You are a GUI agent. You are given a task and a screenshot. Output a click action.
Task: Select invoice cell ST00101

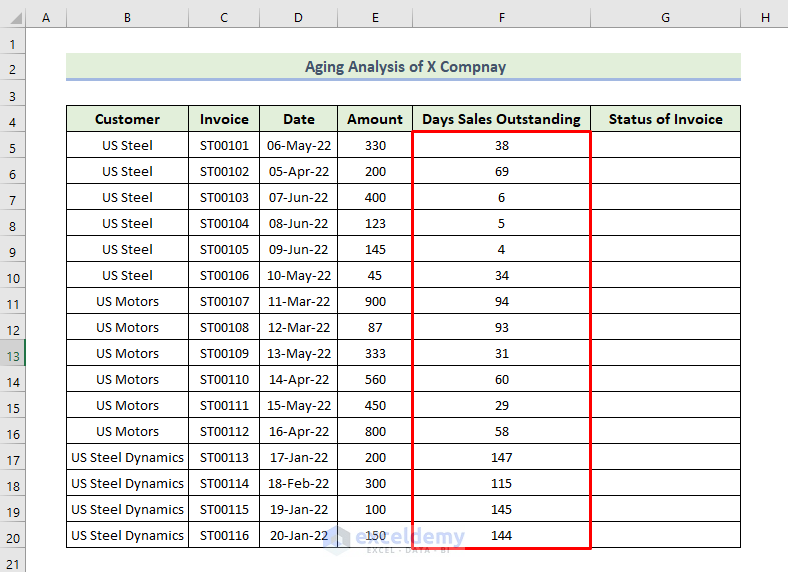click(x=224, y=145)
